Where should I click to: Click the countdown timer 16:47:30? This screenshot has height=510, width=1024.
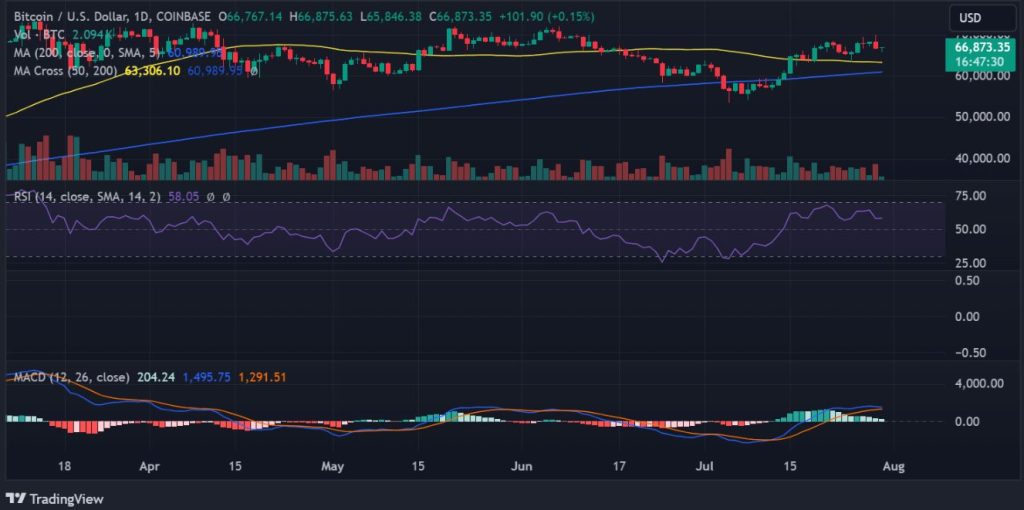[978, 61]
